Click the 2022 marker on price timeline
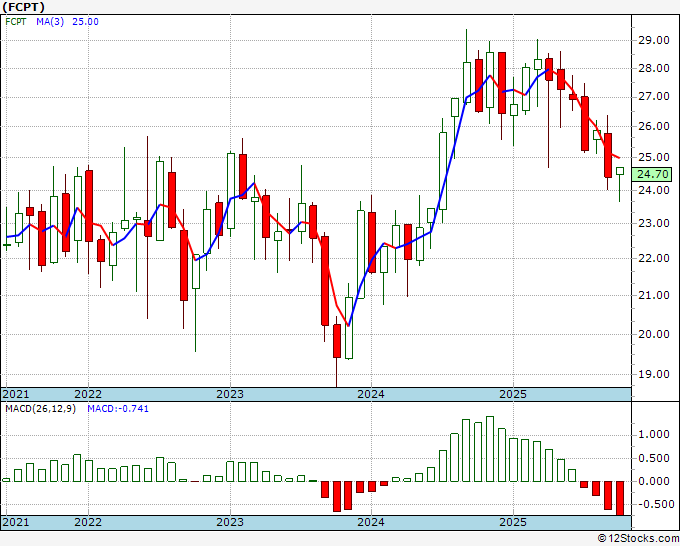The image size is (680, 546). [88, 394]
